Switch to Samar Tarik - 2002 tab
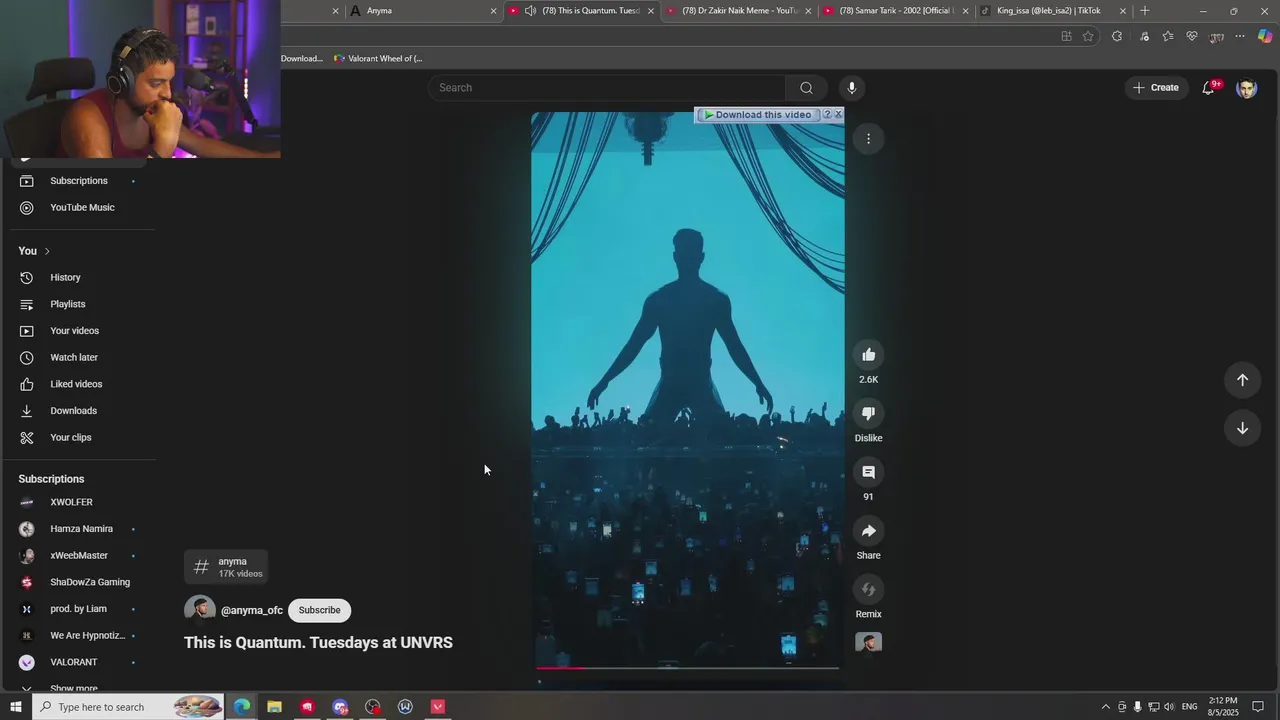Image resolution: width=1280 pixels, height=720 pixels. pos(896,11)
